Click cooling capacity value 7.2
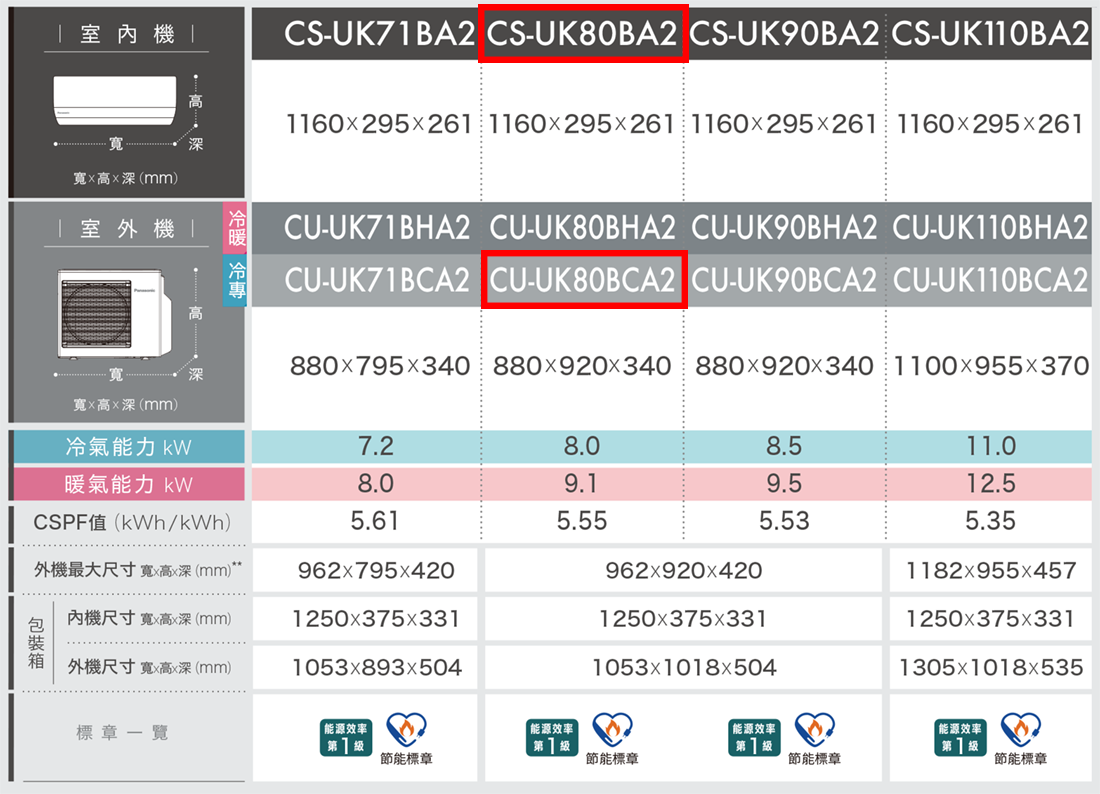Image resolution: width=1100 pixels, height=794 pixels. (376, 446)
